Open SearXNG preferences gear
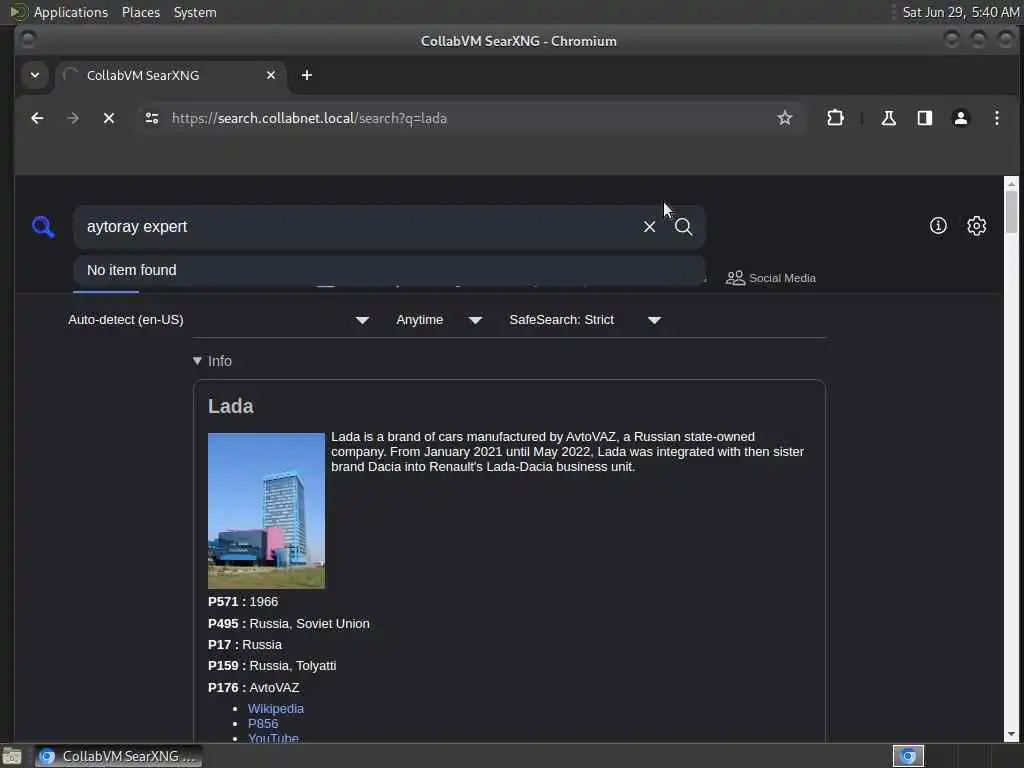Image resolution: width=1024 pixels, height=768 pixels. tap(976, 226)
